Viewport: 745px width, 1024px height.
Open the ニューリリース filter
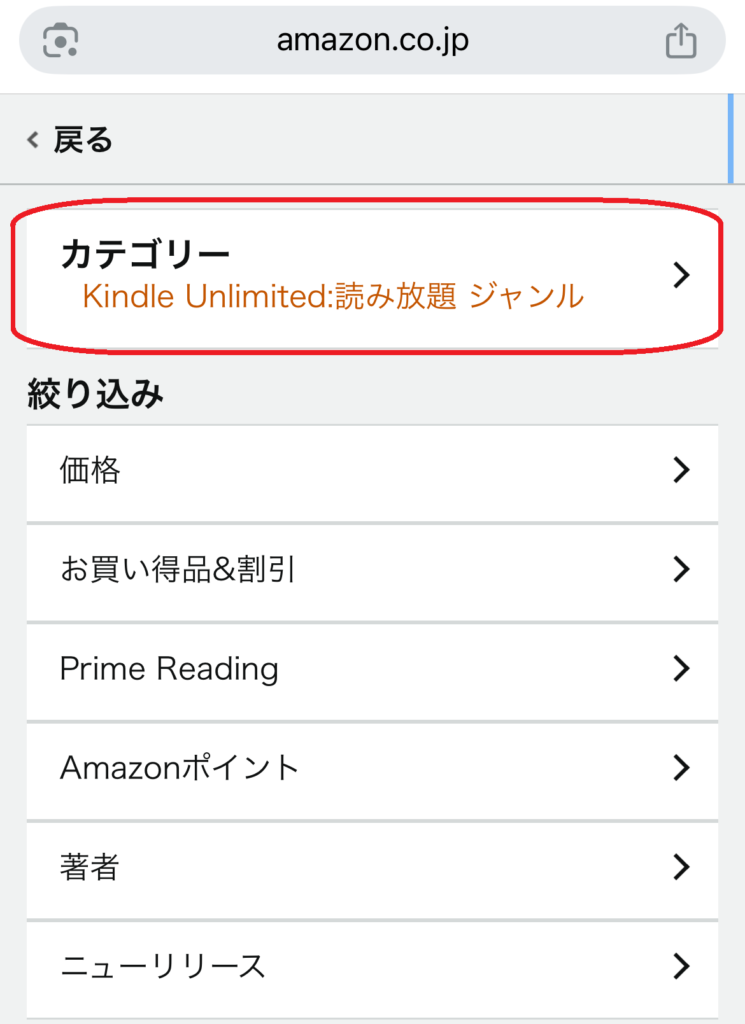pos(163,966)
